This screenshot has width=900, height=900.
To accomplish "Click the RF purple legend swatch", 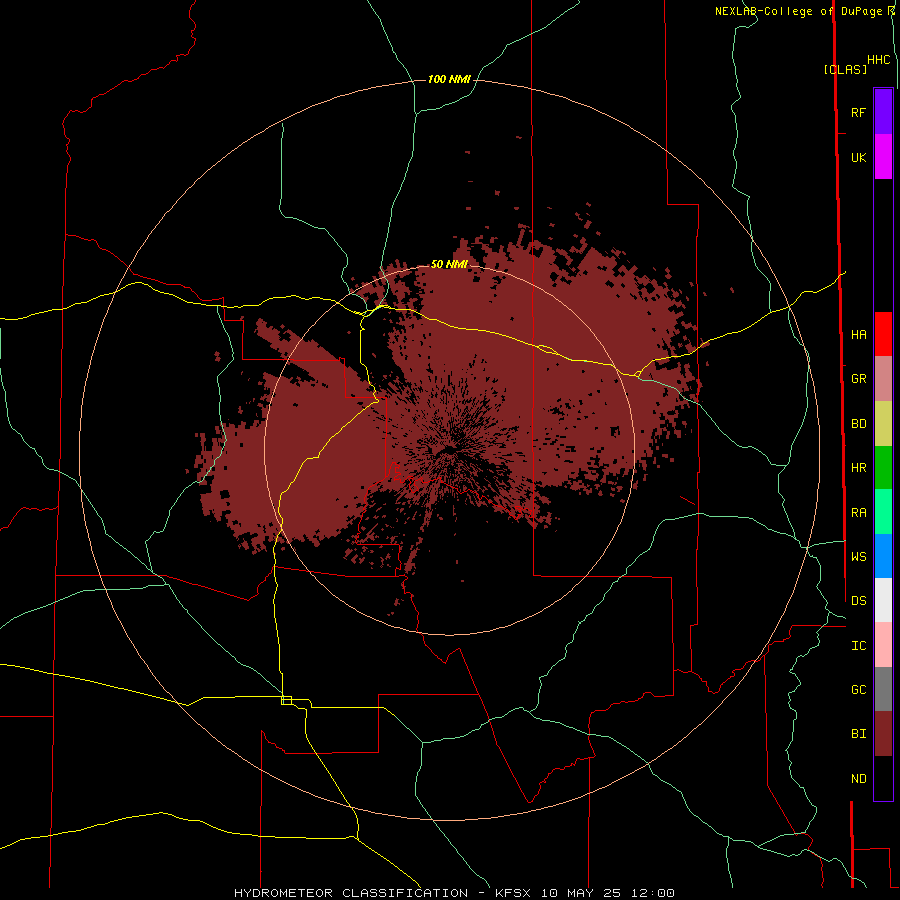I will click(883, 112).
